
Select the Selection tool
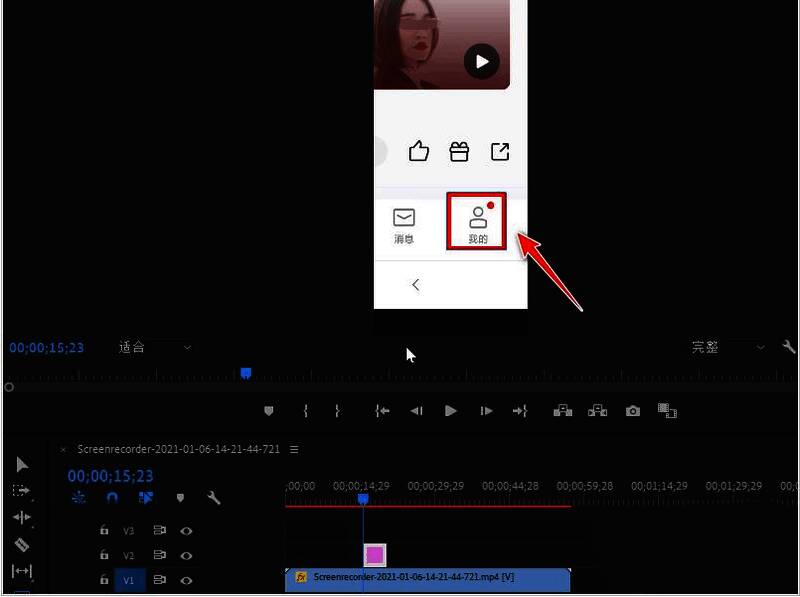coord(21,463)
